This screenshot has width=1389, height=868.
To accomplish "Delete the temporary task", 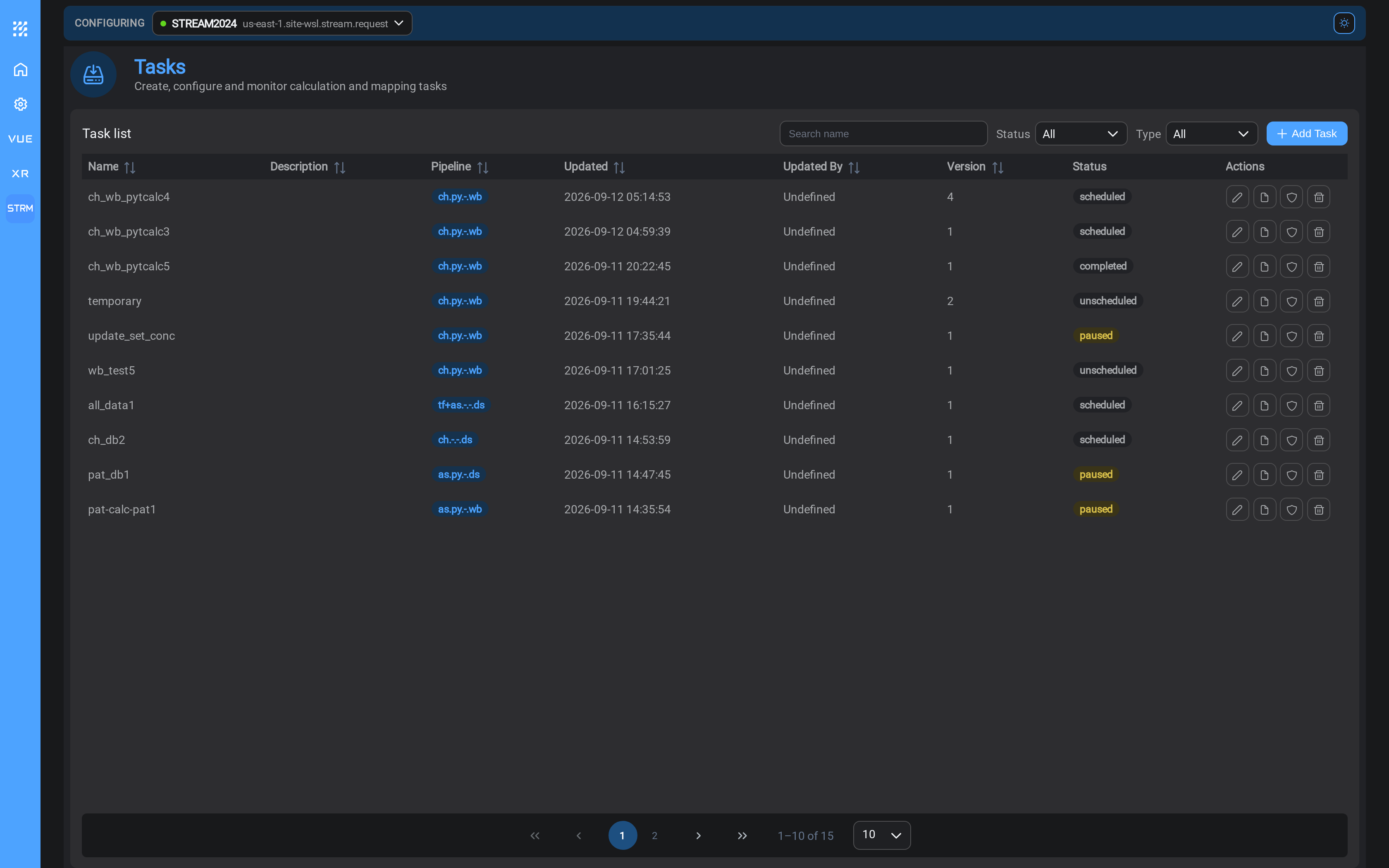I will [1318, 301].
